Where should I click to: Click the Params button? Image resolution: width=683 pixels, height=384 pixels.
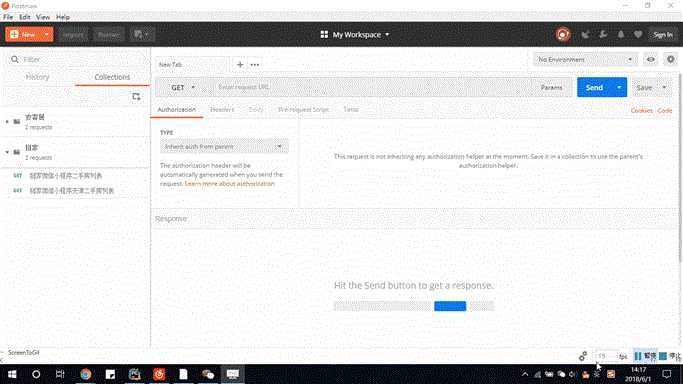[551, 88]
